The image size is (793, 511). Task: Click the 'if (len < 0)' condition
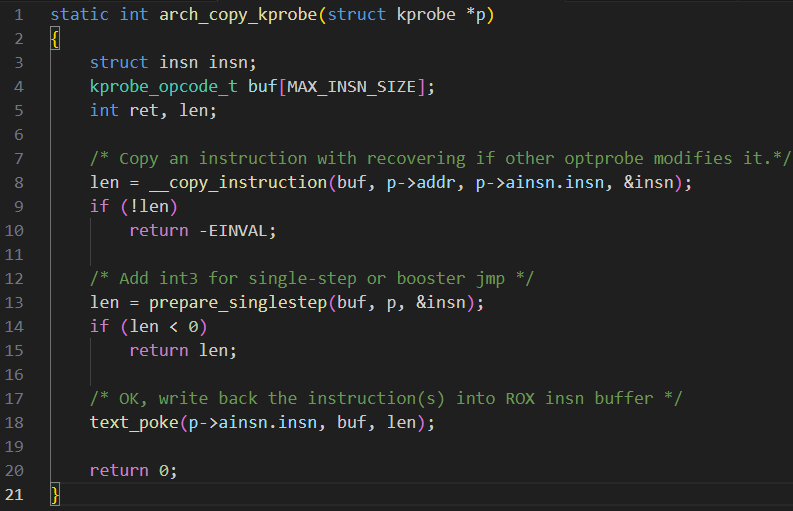coord(148,326)
